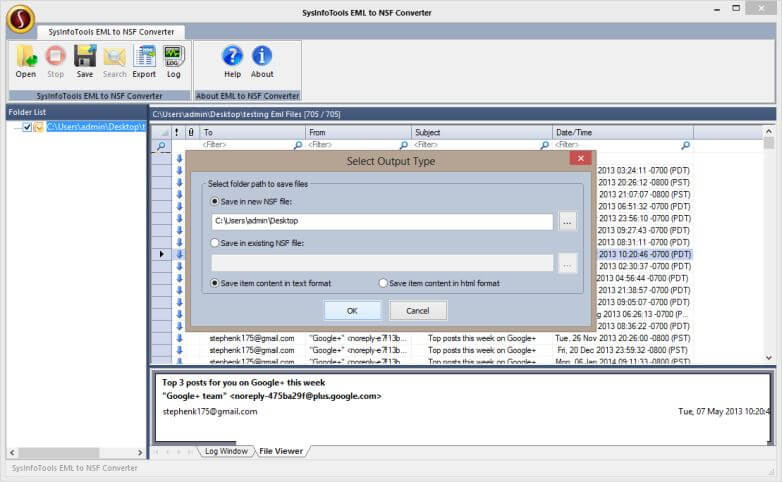Viewport: 782px width, 482px height.
Task: Click the Subject column Filter text box
Action: pos(476,145)
